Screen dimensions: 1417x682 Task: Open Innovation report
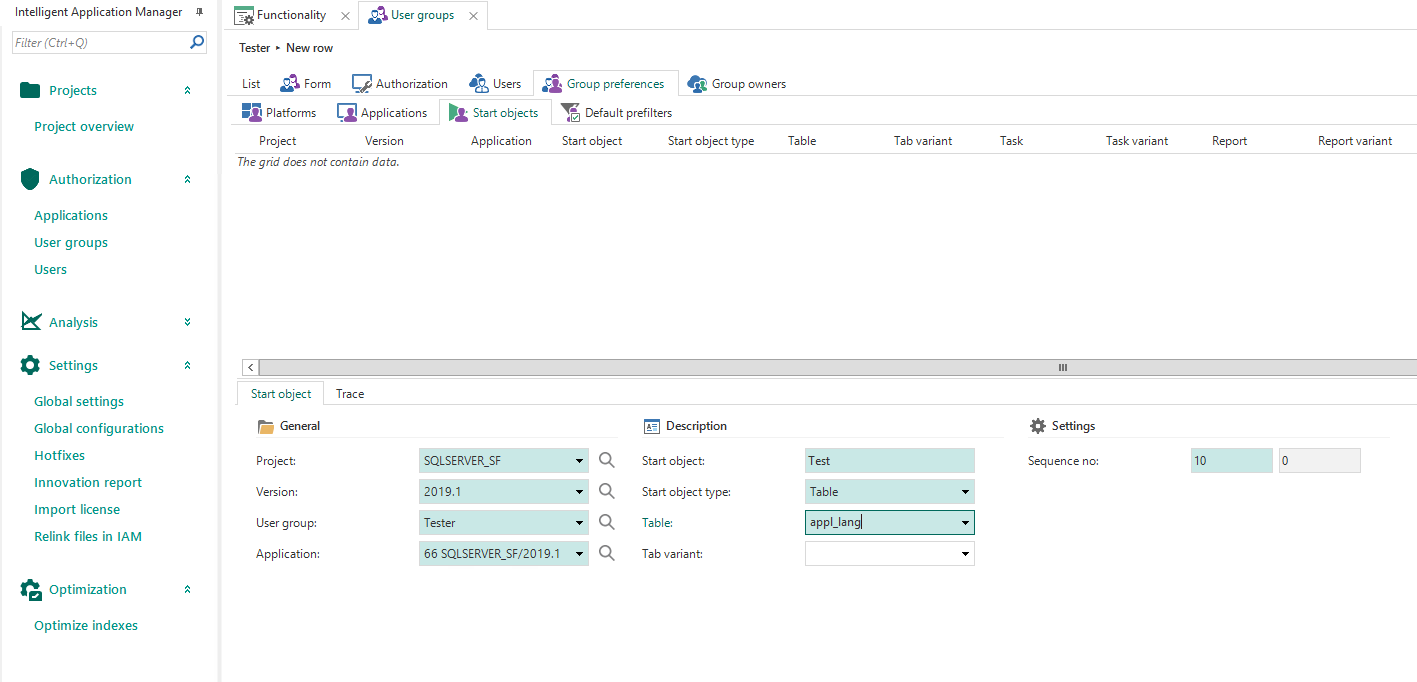pos(88,482)
